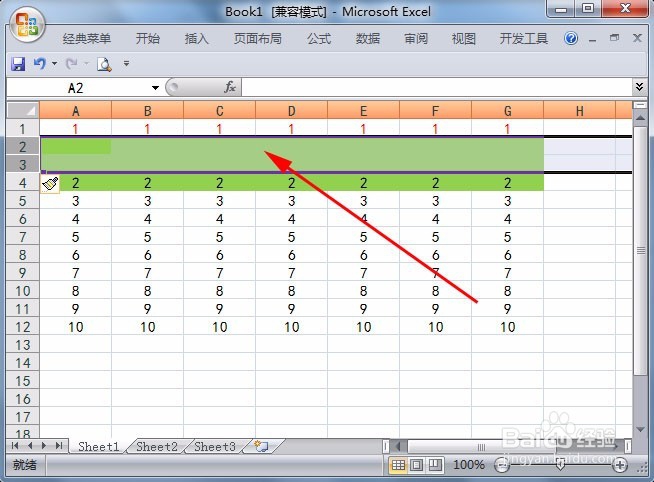
Task: Click cell C8 containing 6
Action: pyautogui.click(x=220, y=255)
